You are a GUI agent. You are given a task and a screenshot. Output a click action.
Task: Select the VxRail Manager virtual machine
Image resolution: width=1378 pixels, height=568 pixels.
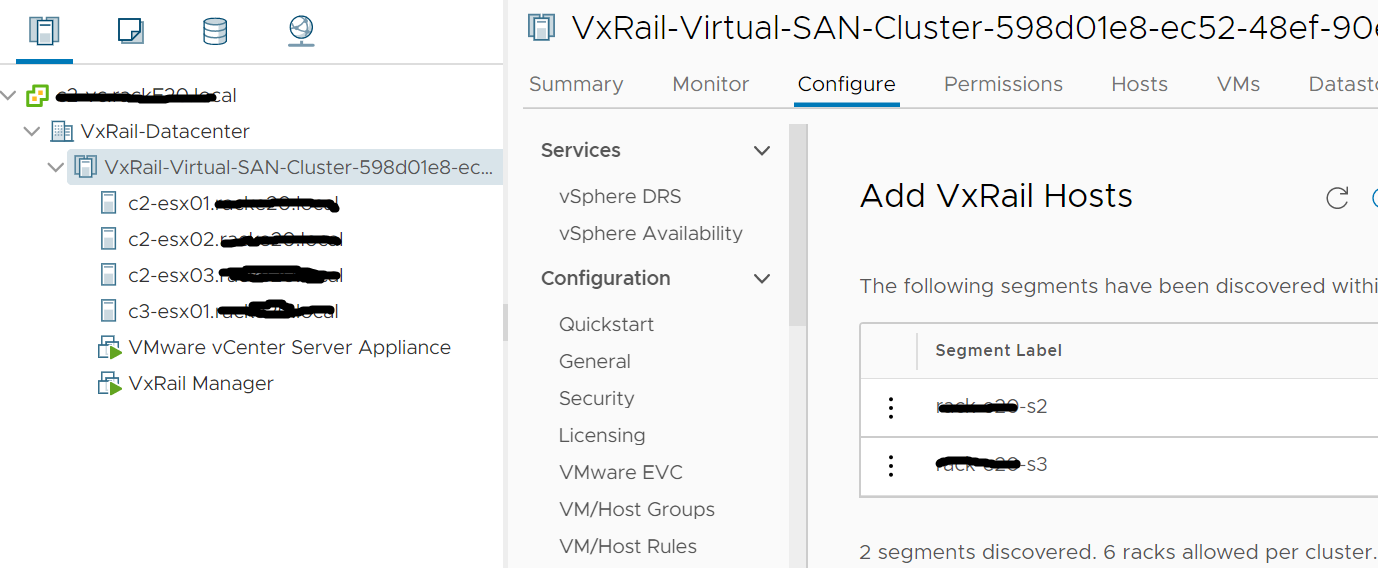coord(200,383)
